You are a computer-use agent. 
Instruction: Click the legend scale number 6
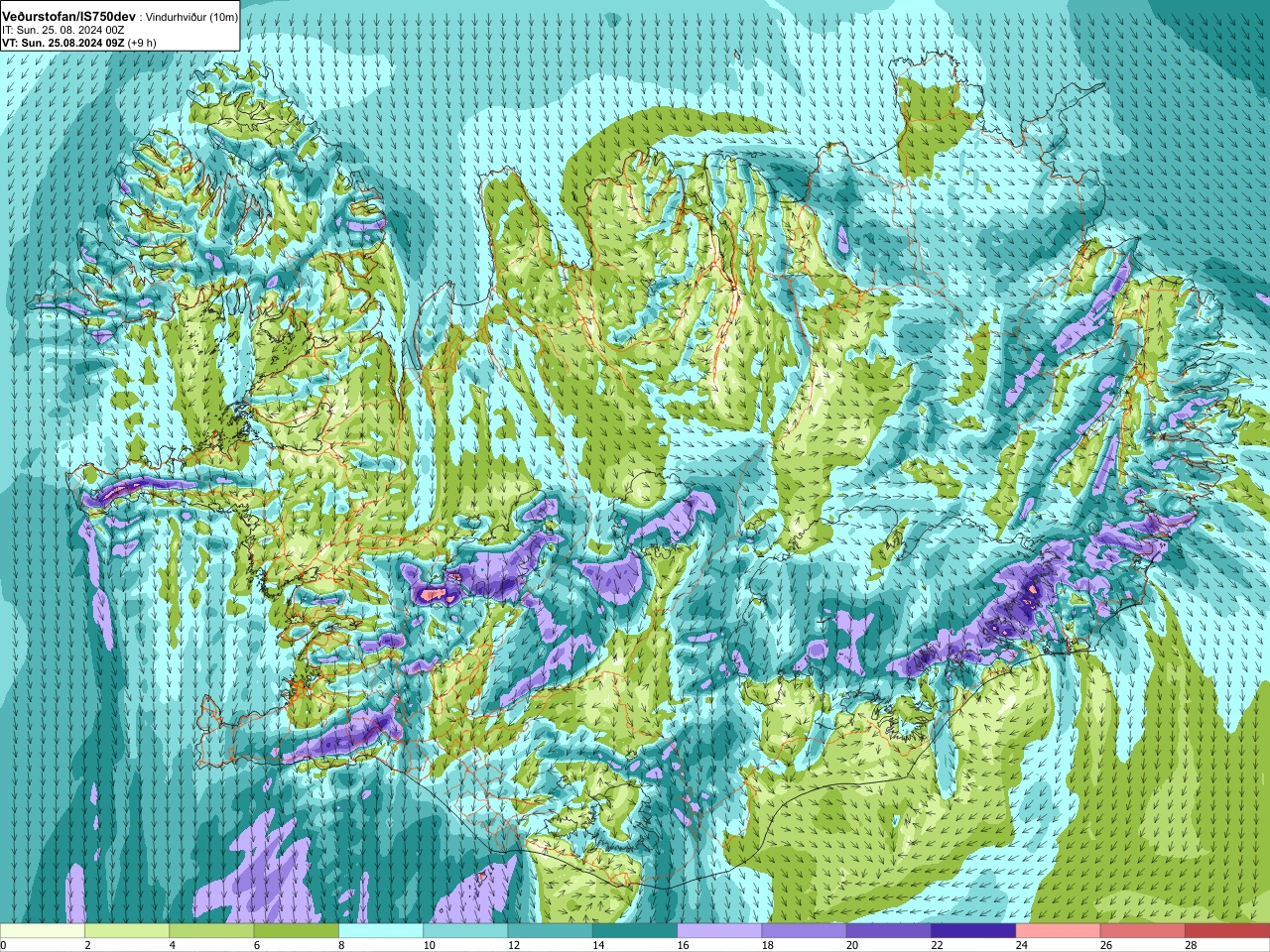256,945
